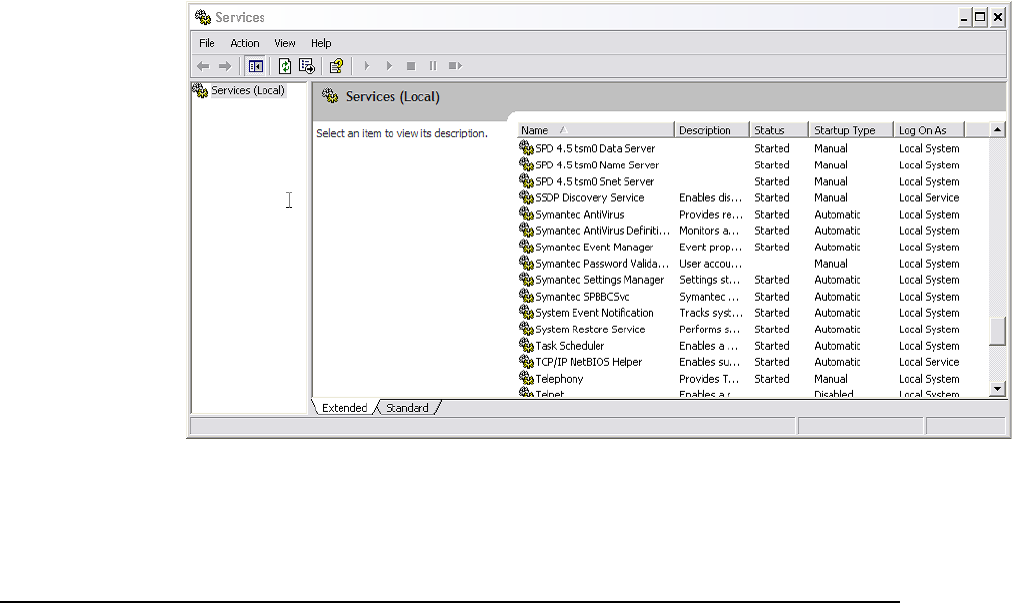The height and width of the screenshot is (603, 1012).
Task: Click the gear icon of TCP/IP NetBIOS Helper
Action: pyautogui.click(x=527, y=362)
